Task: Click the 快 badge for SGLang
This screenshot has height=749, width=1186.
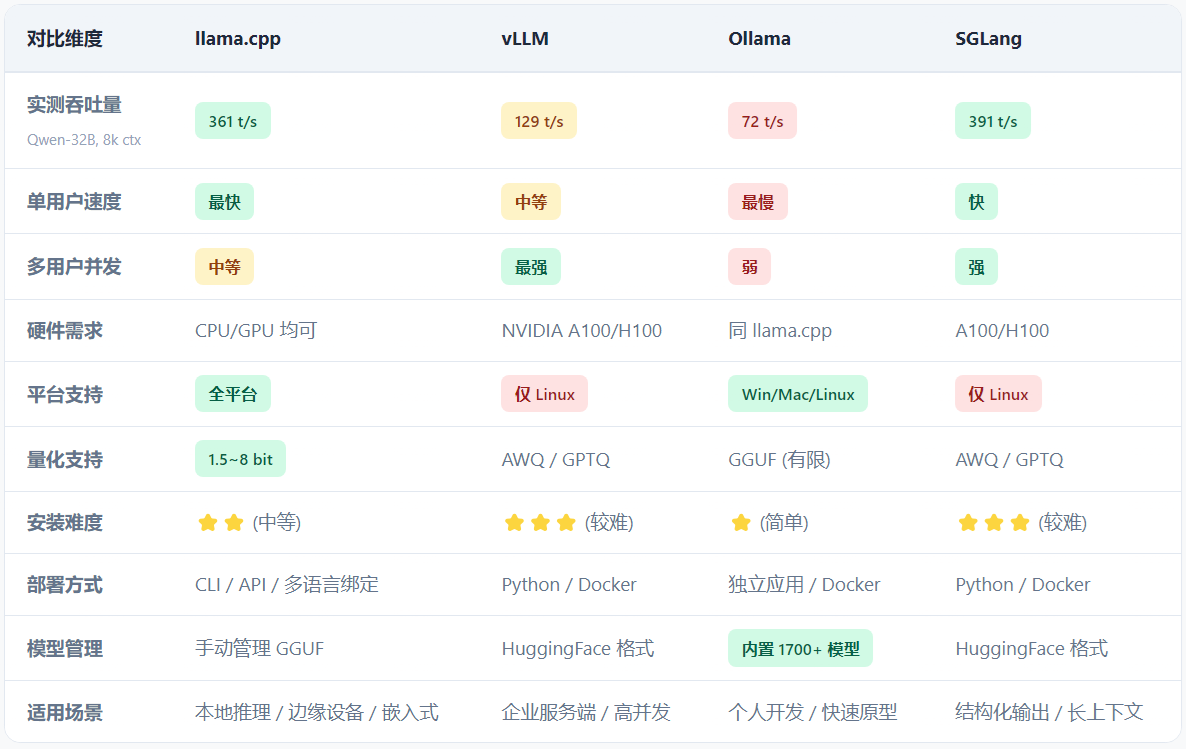Action: (976, 202)
